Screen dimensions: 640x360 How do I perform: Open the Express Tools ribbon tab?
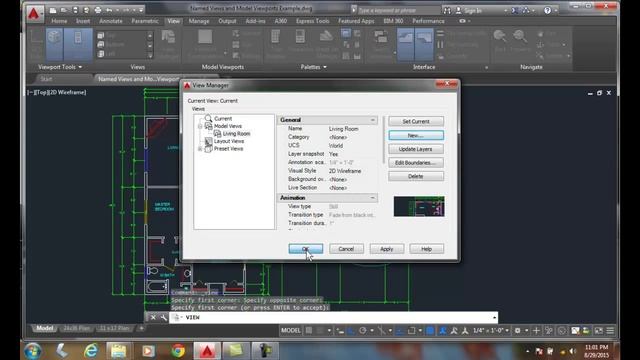pyautogui.click(x=313, y=21)
